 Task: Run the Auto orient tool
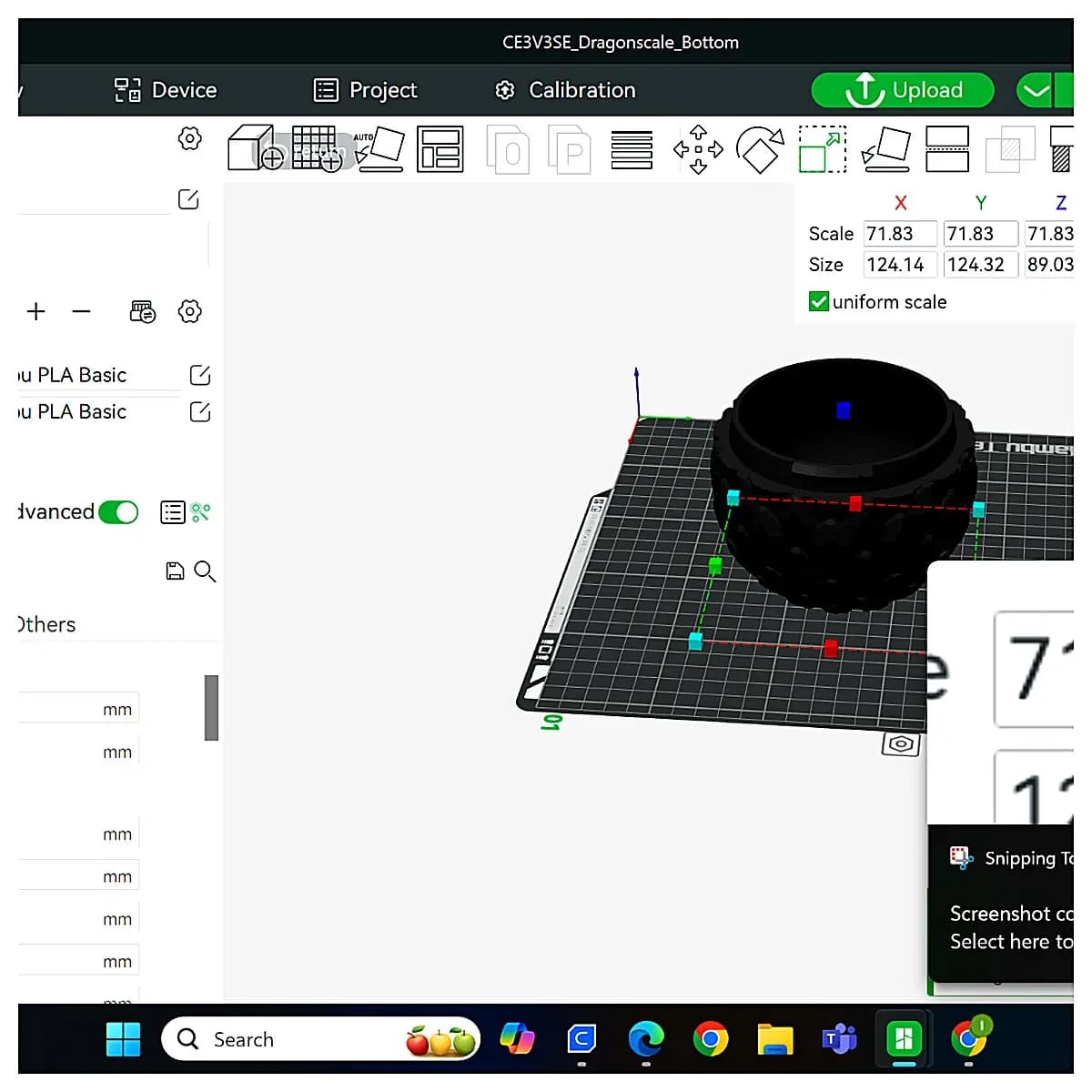pyautogui.click(x=379, y=148)
